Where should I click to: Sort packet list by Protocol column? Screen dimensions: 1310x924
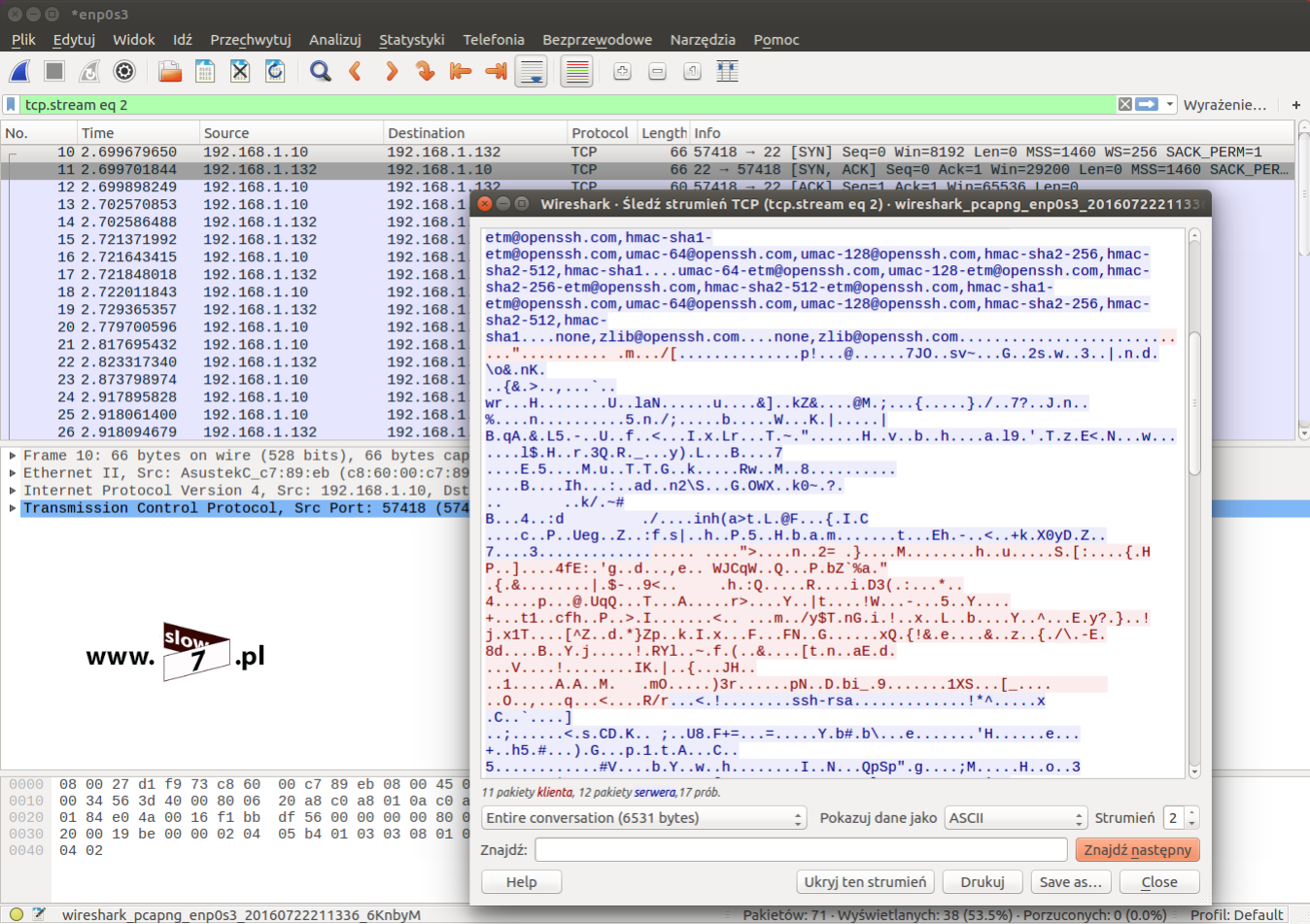click(x=603, y=133)
